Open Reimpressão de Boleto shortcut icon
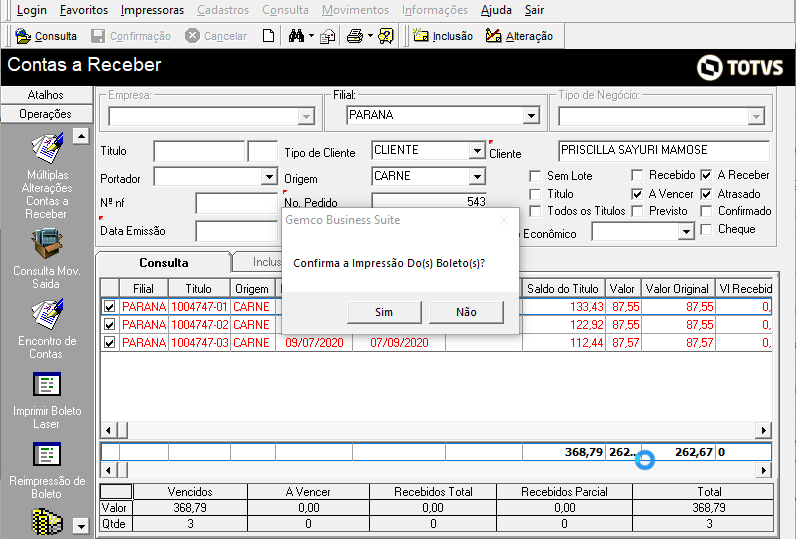 (47, 454)
